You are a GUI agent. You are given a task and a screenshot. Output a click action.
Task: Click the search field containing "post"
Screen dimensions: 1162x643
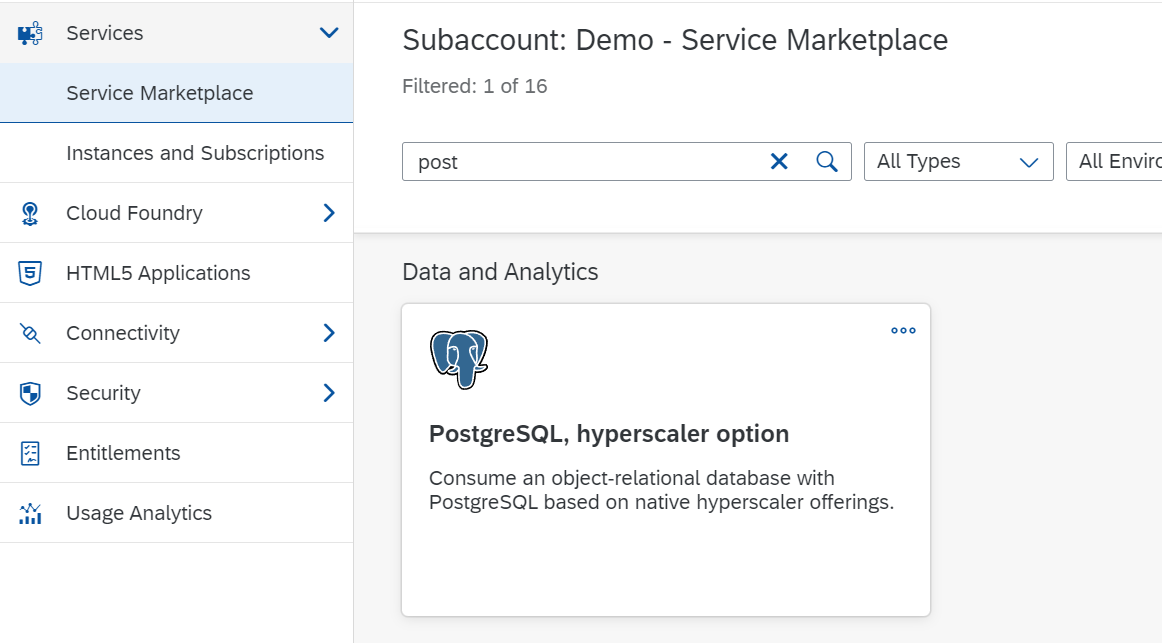click(x=580, y=162)
